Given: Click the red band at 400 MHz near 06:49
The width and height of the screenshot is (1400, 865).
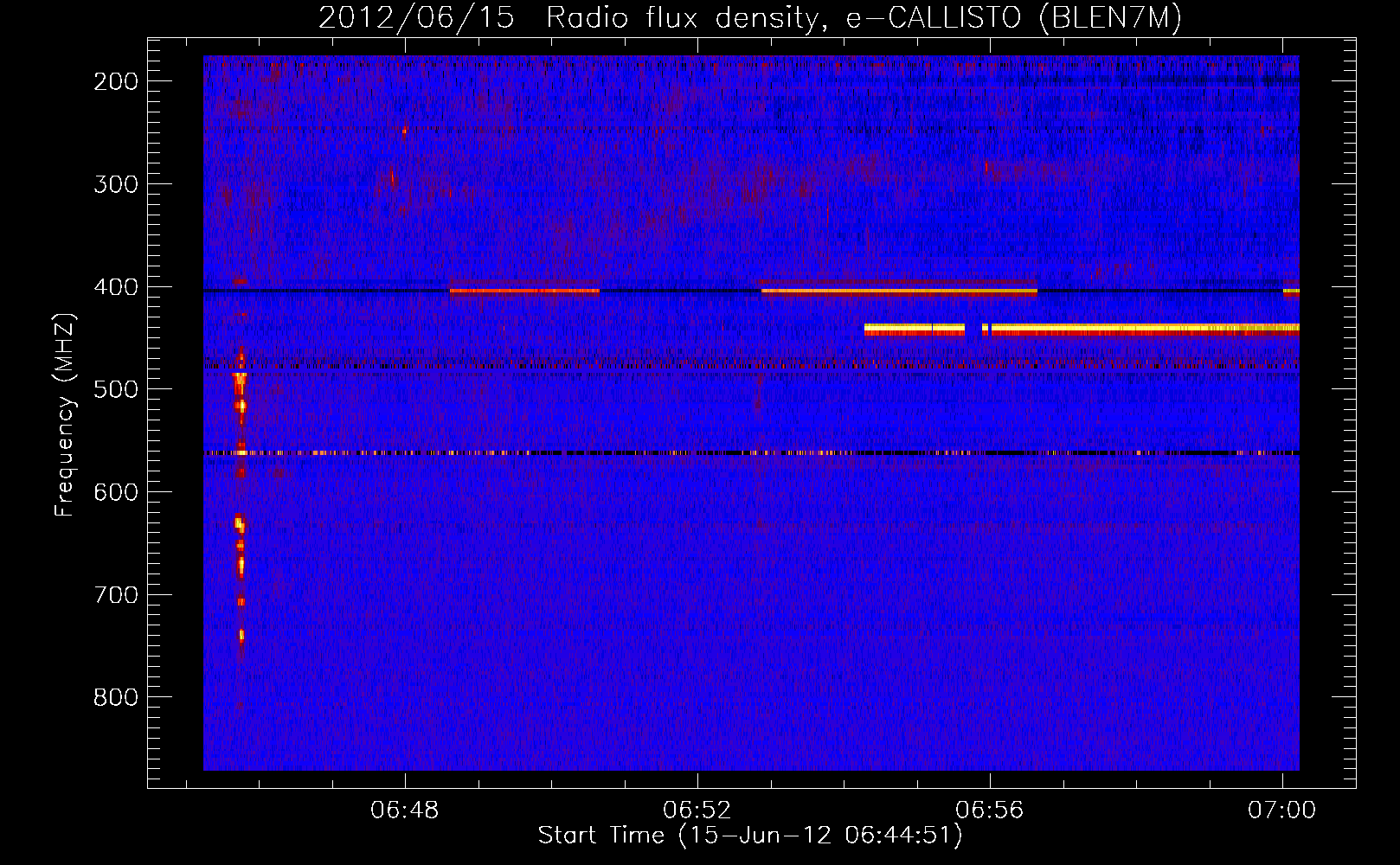Looking at the screenshot, I should (524, 292).
